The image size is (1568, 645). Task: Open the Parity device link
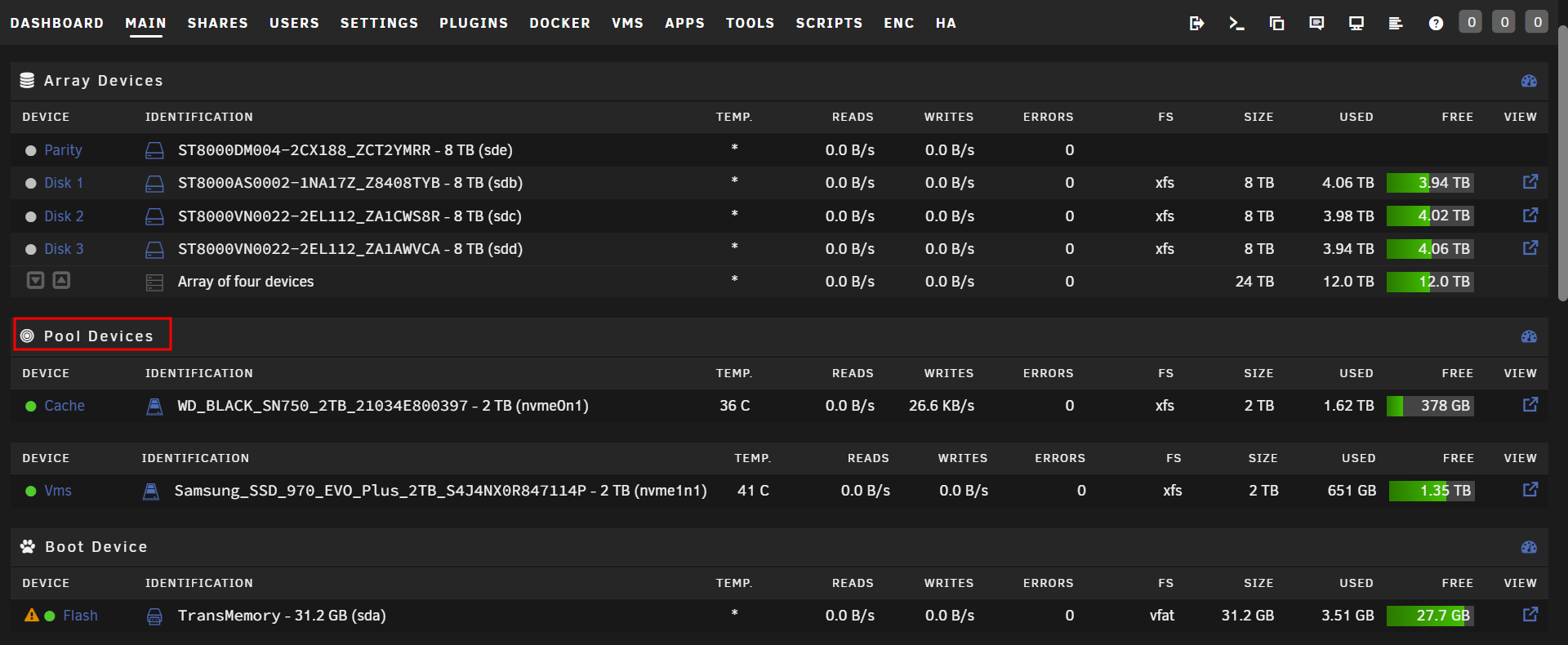coord(63,150)
